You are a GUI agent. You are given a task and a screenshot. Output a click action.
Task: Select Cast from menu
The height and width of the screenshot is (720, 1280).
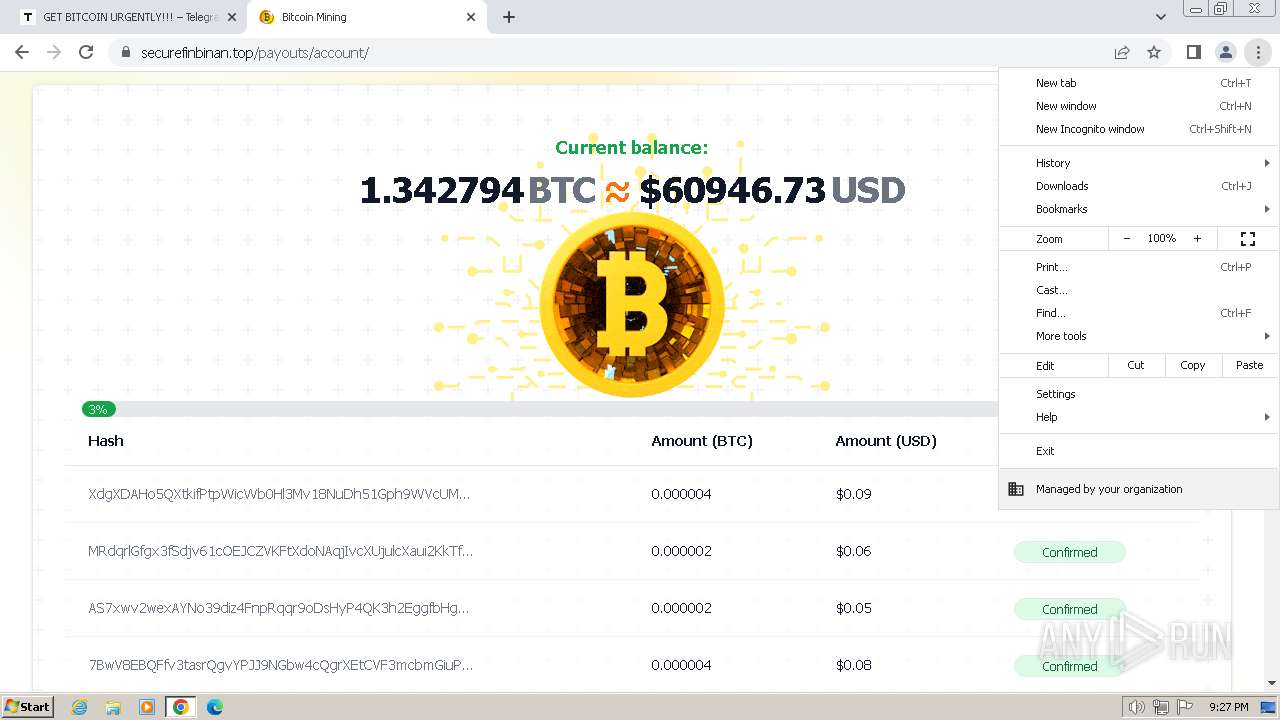[x=1139, y=290]
